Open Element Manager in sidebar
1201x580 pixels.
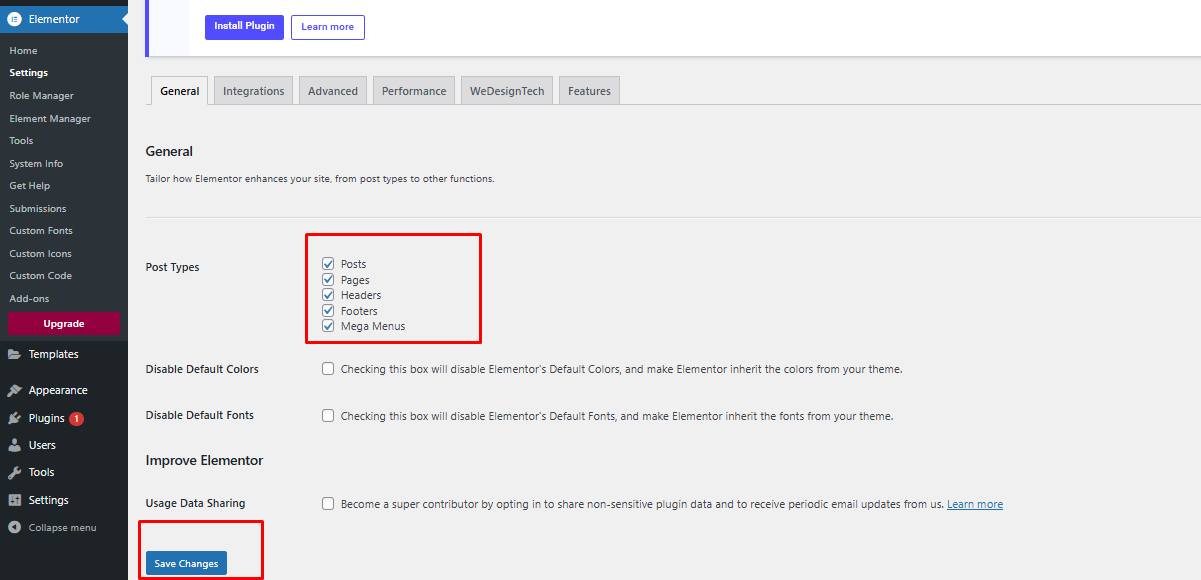(50, 118)
